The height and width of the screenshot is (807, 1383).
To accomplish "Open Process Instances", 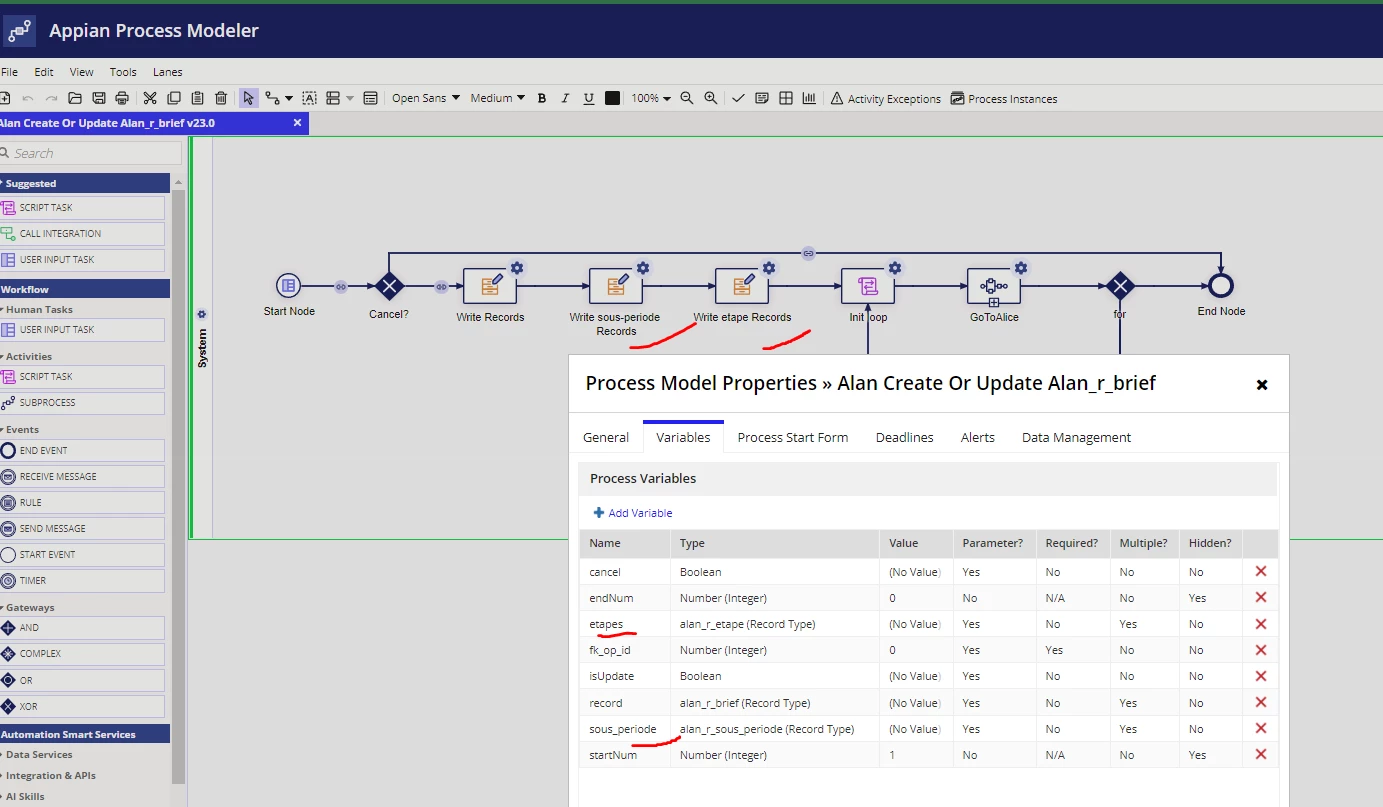I will [x=1004, y=98].
